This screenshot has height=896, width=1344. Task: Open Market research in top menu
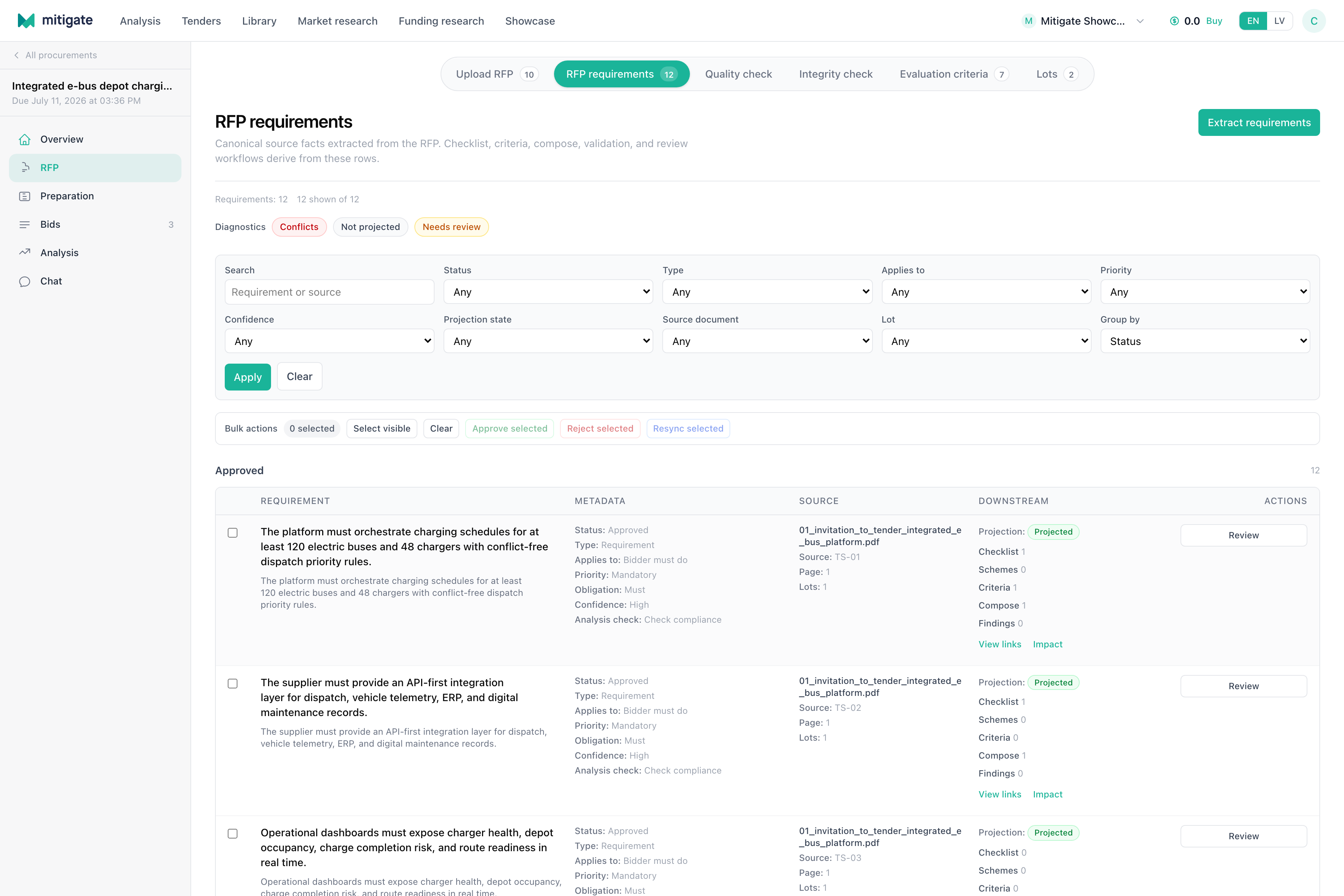point(337,21)
